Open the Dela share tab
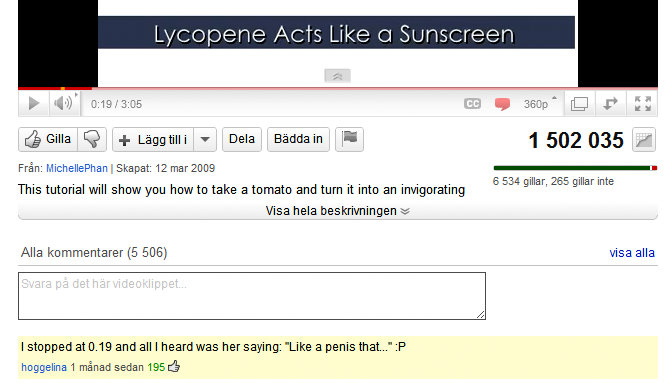Viewport: 665px width, 383px height. (242, 139)
